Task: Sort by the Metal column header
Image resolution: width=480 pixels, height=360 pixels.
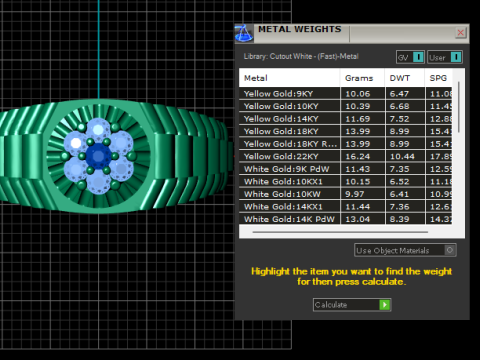Action: pos(289,78)
